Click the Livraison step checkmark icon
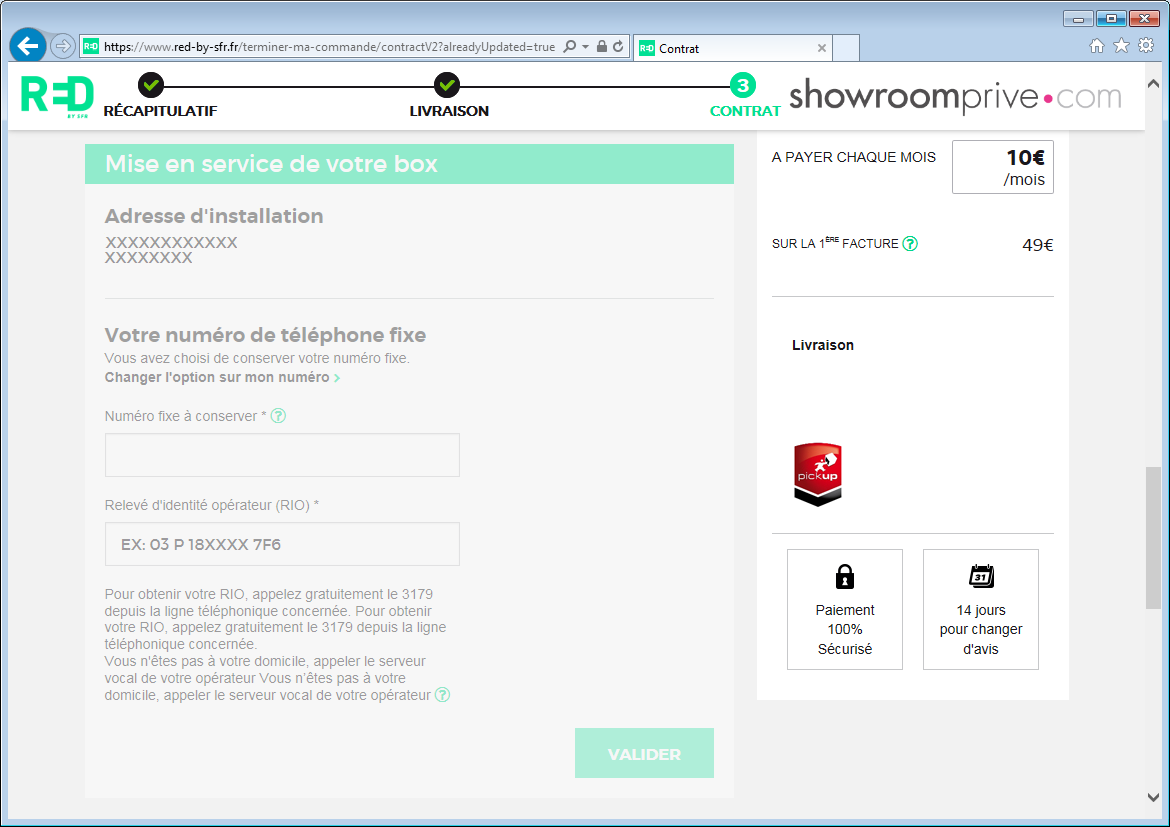 (447, 85)
